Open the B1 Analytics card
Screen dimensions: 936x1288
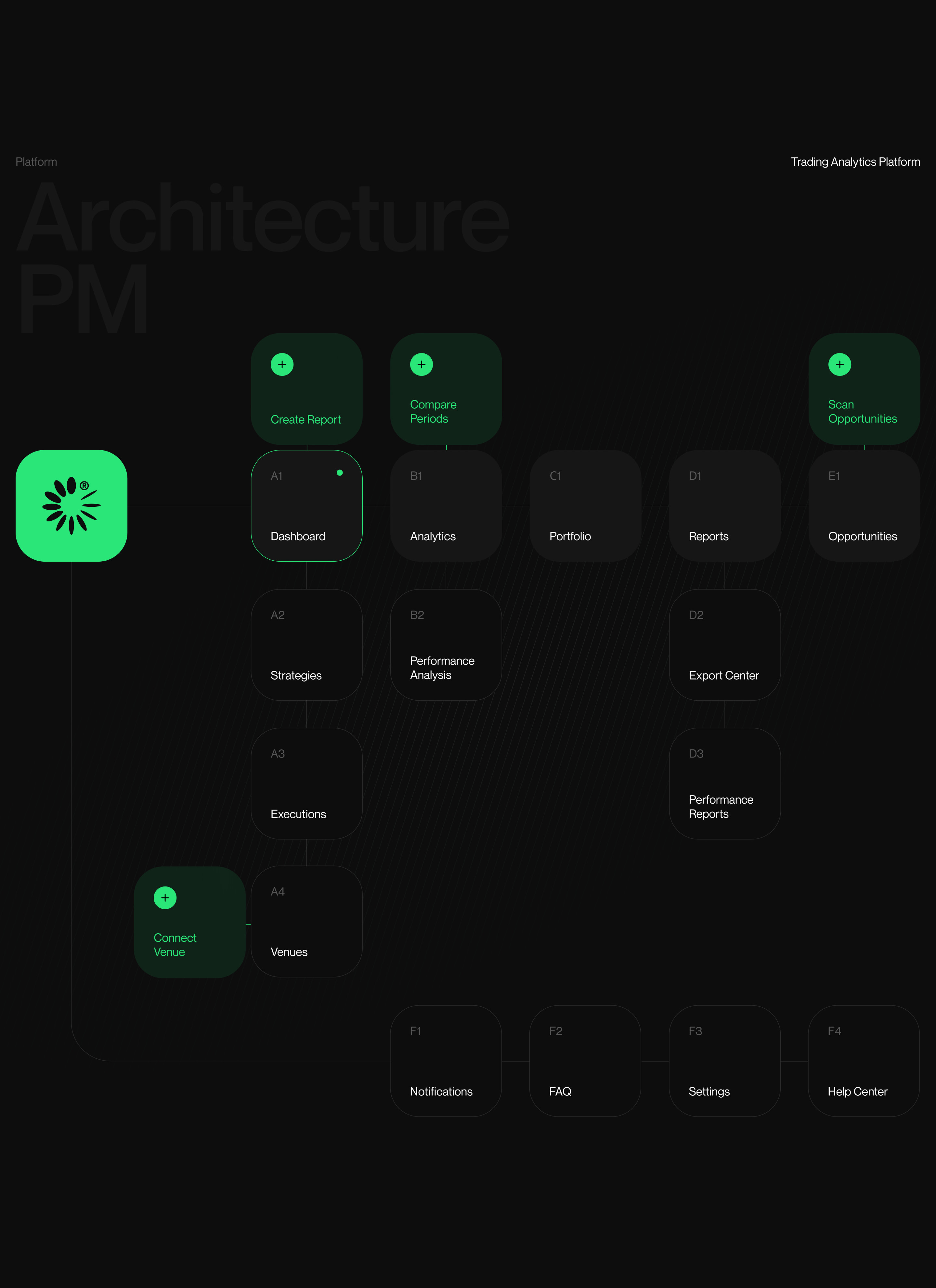446,505
